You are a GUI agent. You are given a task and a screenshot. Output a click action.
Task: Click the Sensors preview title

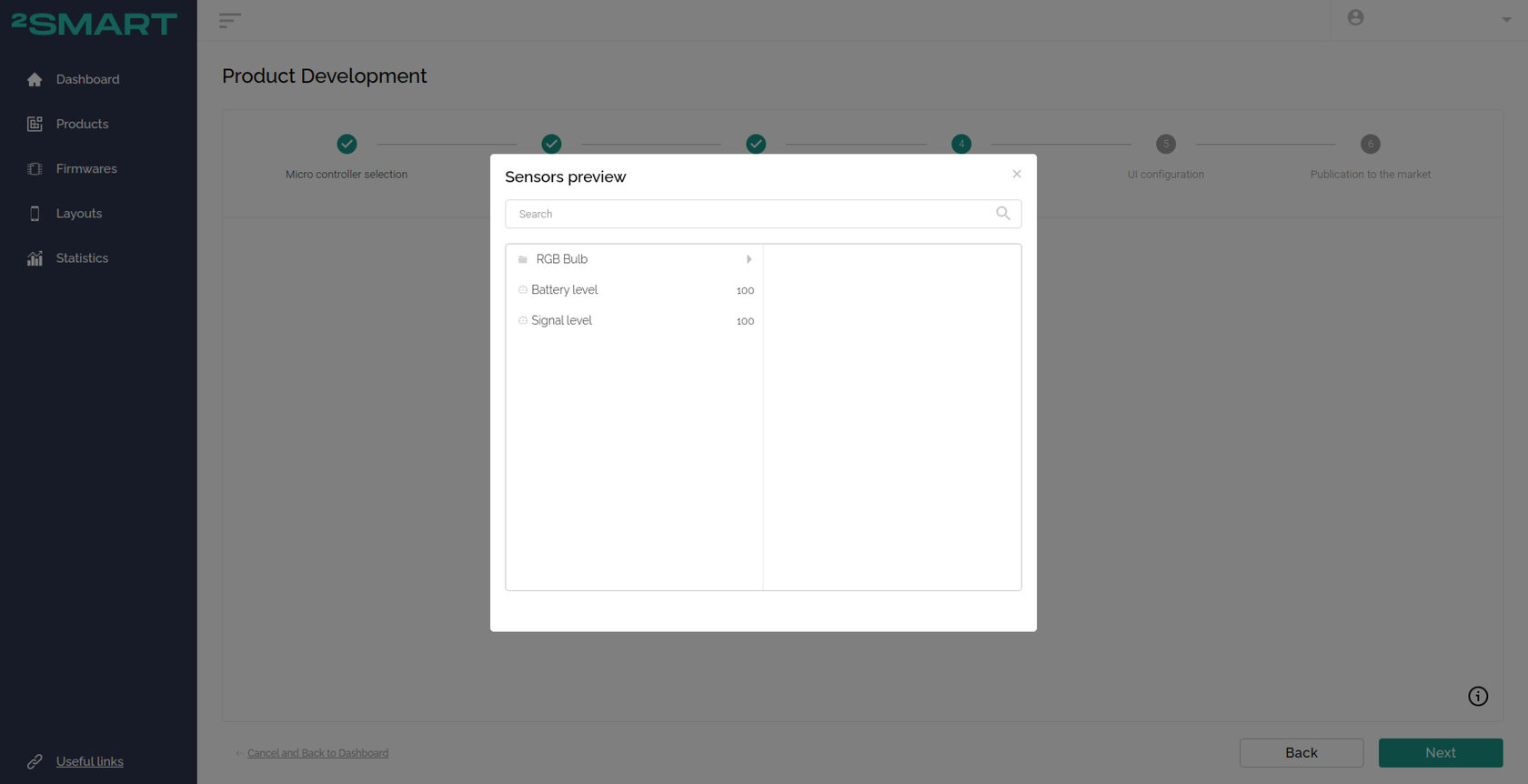(566, 177)
